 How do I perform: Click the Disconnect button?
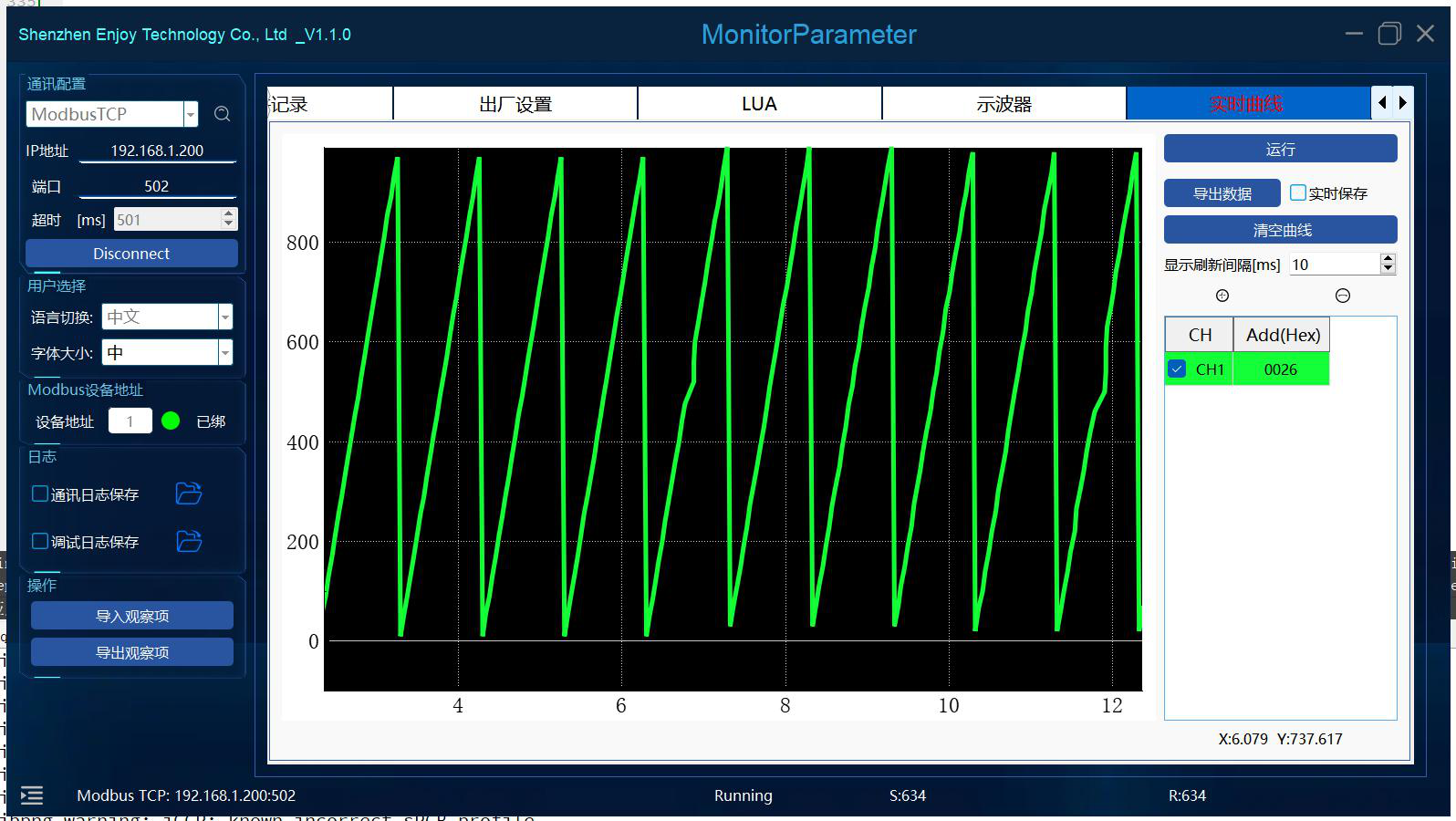(131, 254)
